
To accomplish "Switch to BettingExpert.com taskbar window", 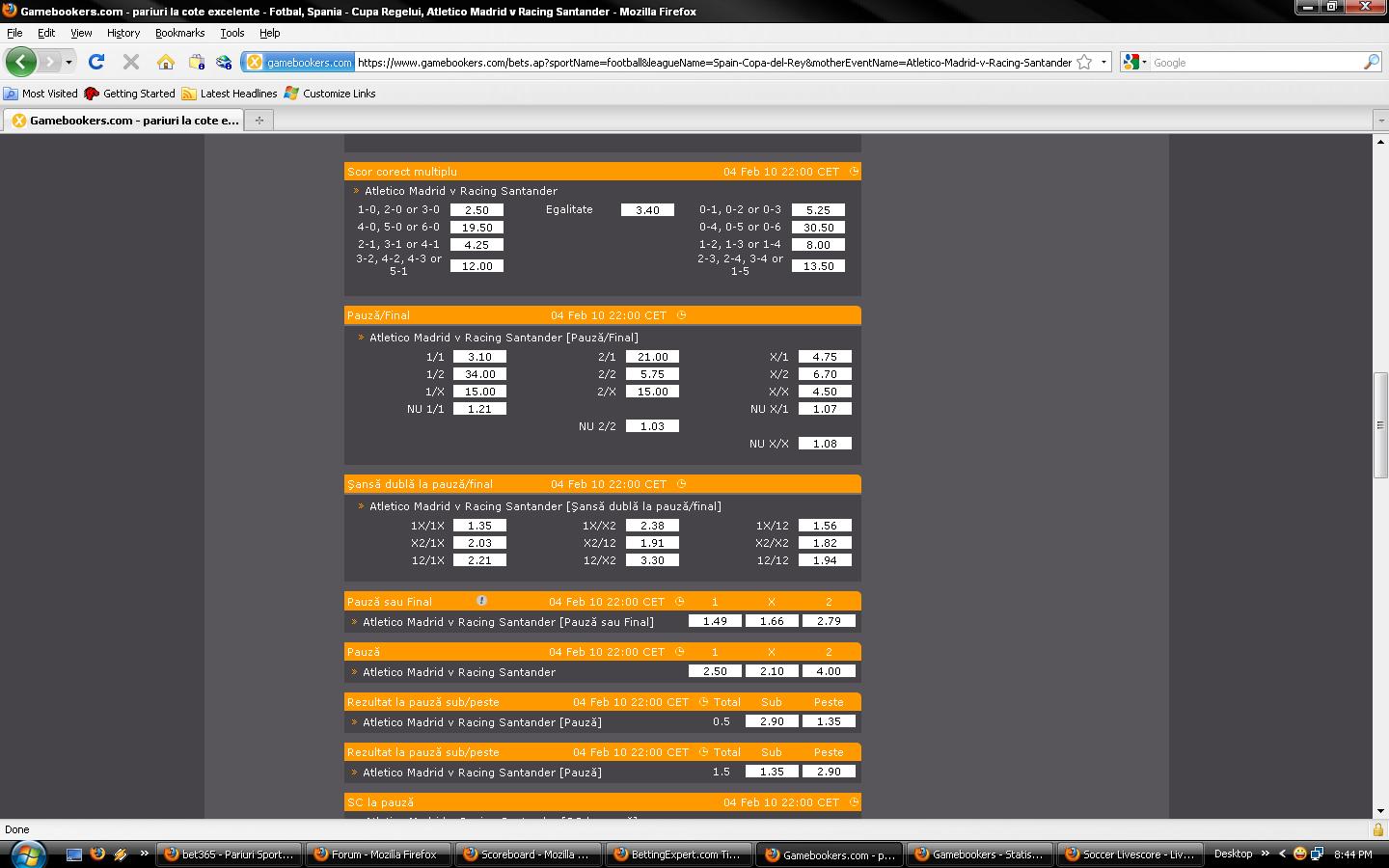I will [678, 854].
